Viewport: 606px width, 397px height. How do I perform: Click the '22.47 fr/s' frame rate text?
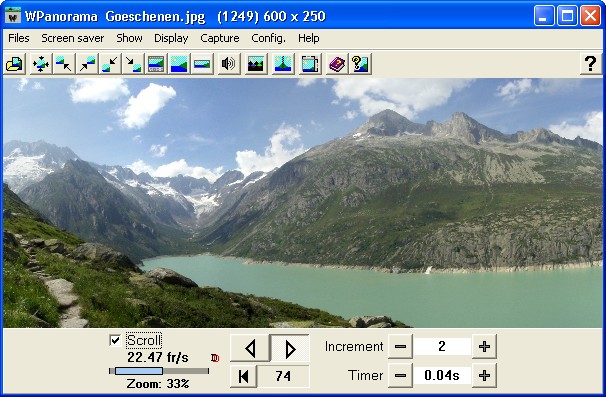point(158,358)
